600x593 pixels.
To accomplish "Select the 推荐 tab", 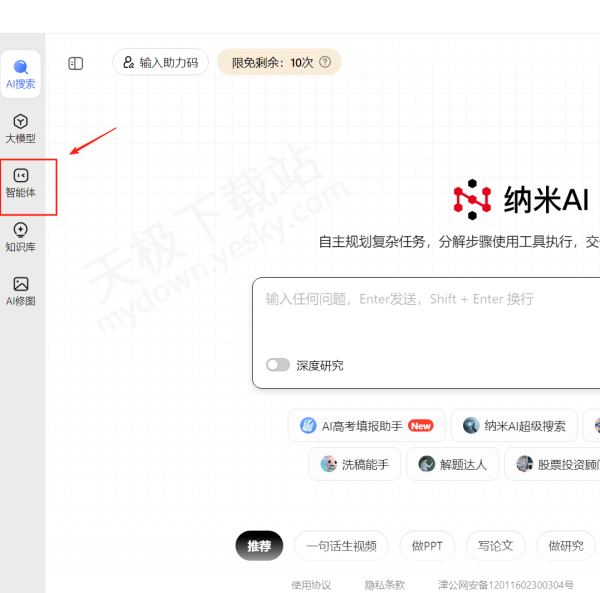I will [x=259, y=545].
